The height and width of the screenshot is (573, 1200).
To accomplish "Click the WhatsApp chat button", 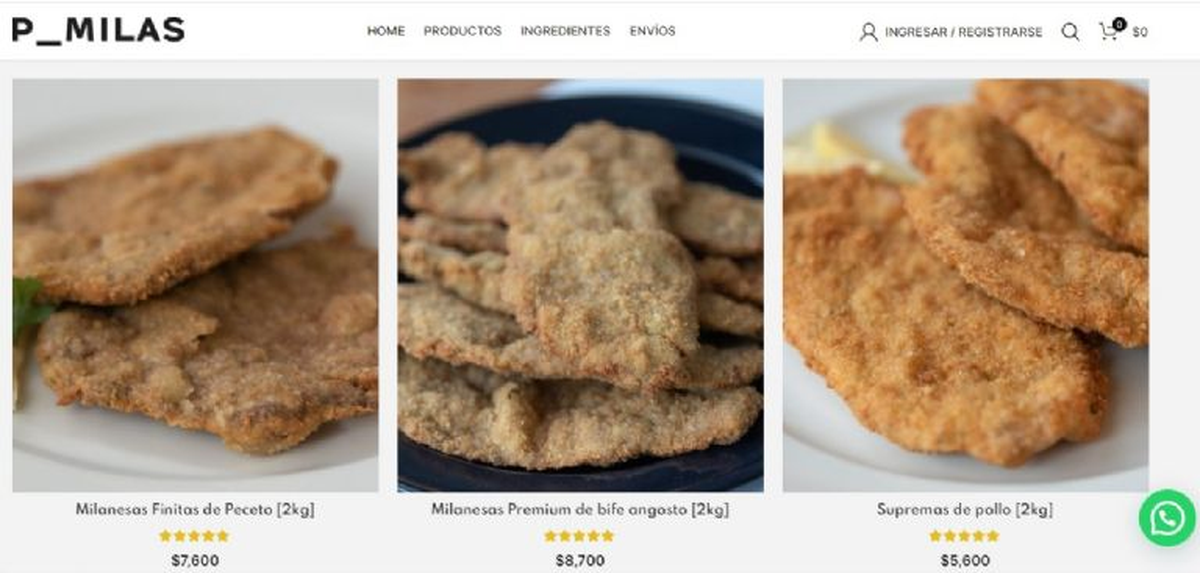I will tap(1167, 517).
